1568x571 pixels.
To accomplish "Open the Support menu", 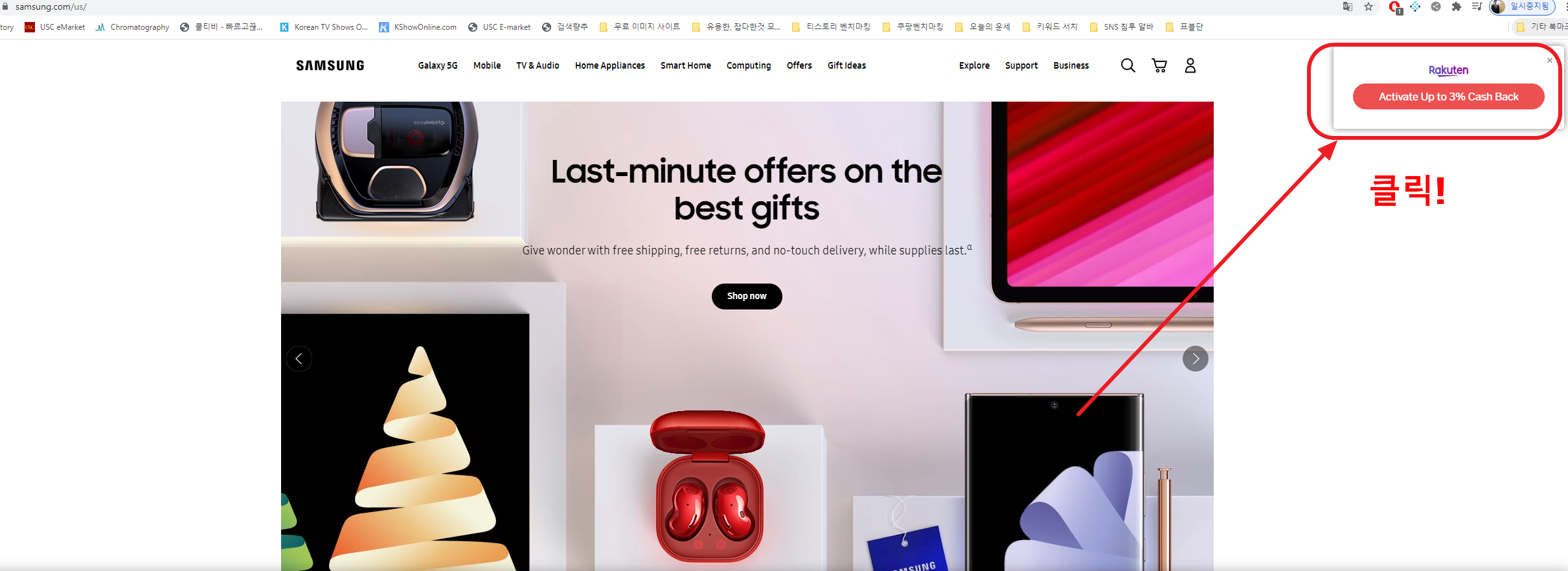I will [x=1021, y=65].
